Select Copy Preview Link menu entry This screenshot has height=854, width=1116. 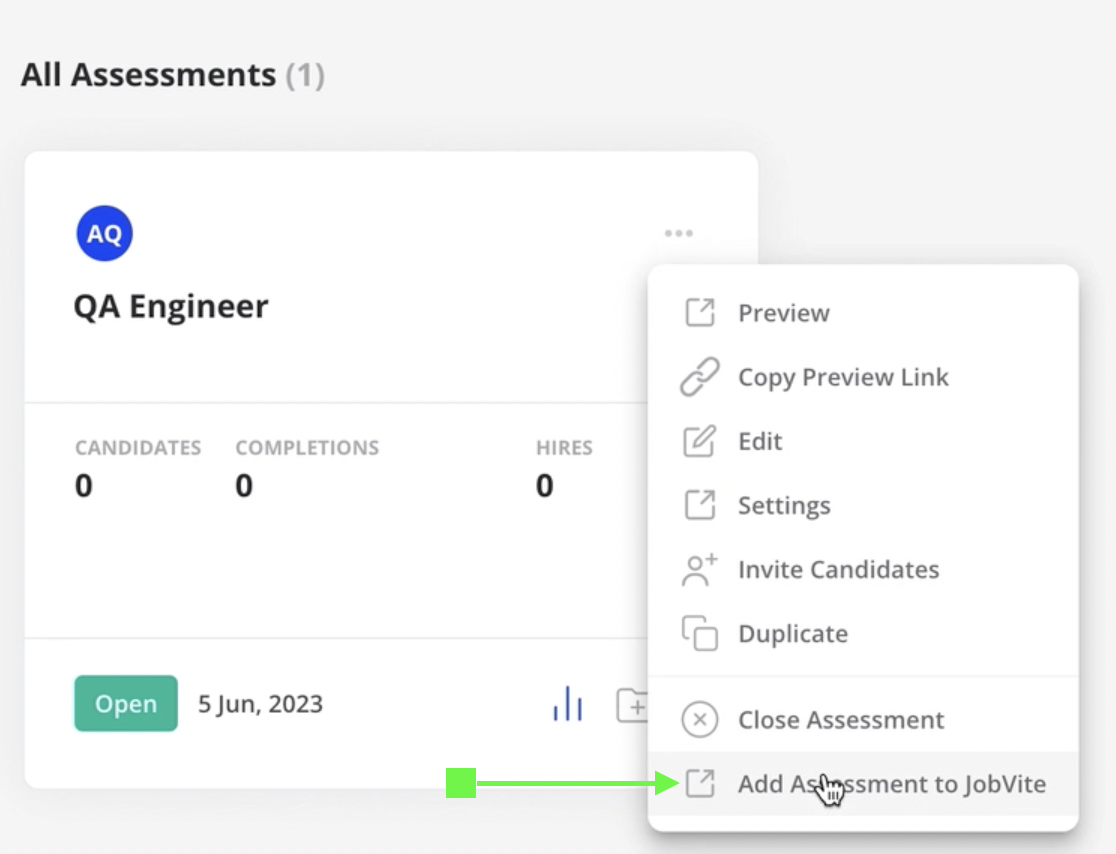click(x=863, y=377)
